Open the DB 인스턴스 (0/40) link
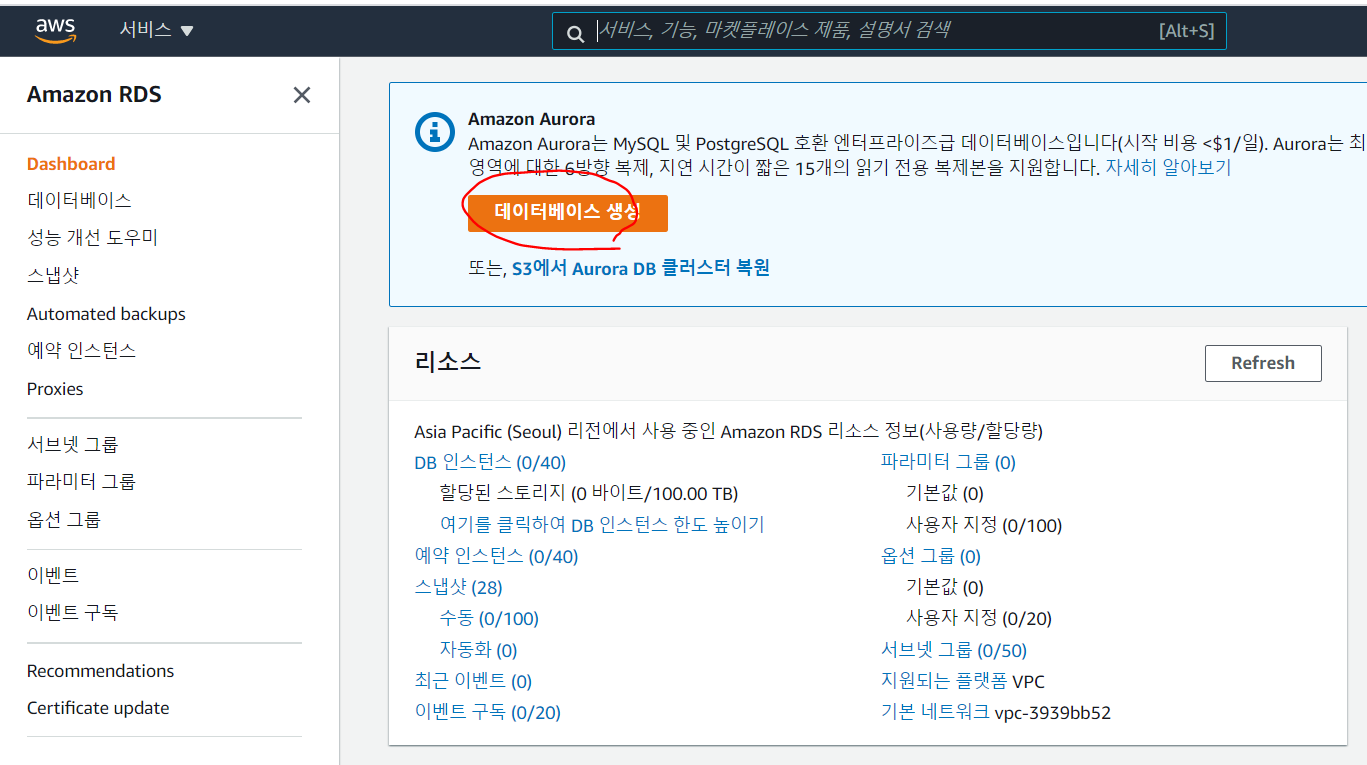 coord(490,462)
